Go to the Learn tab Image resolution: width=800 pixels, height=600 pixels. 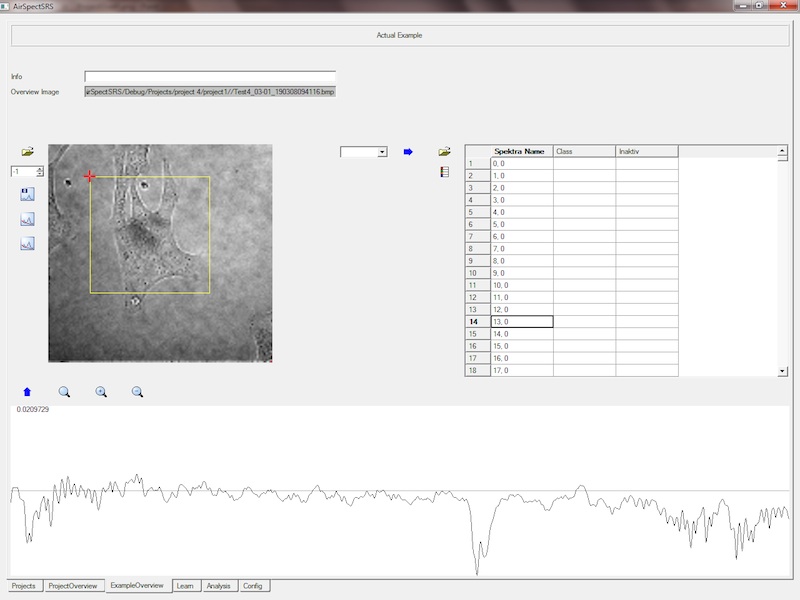184,586
